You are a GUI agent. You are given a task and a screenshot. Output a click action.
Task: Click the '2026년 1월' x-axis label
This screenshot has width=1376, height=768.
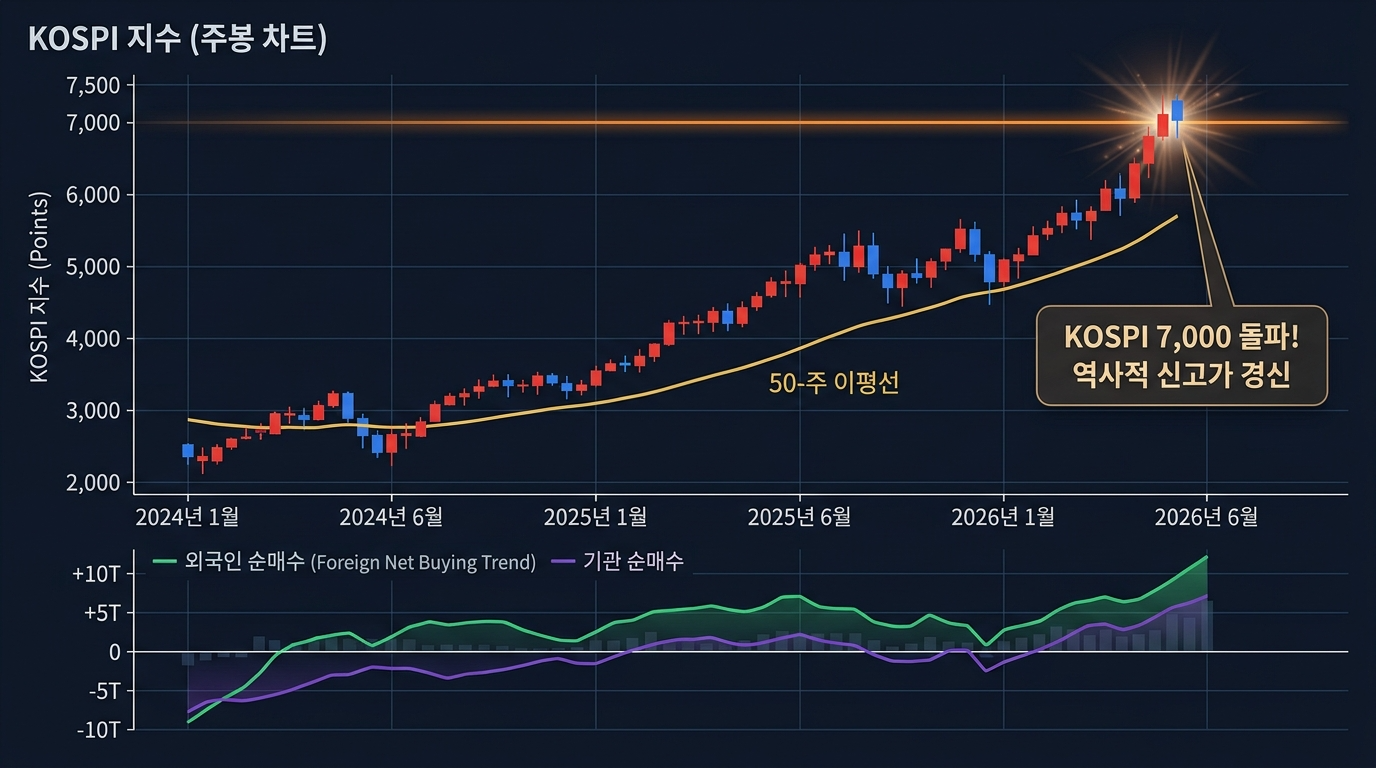1003,517
